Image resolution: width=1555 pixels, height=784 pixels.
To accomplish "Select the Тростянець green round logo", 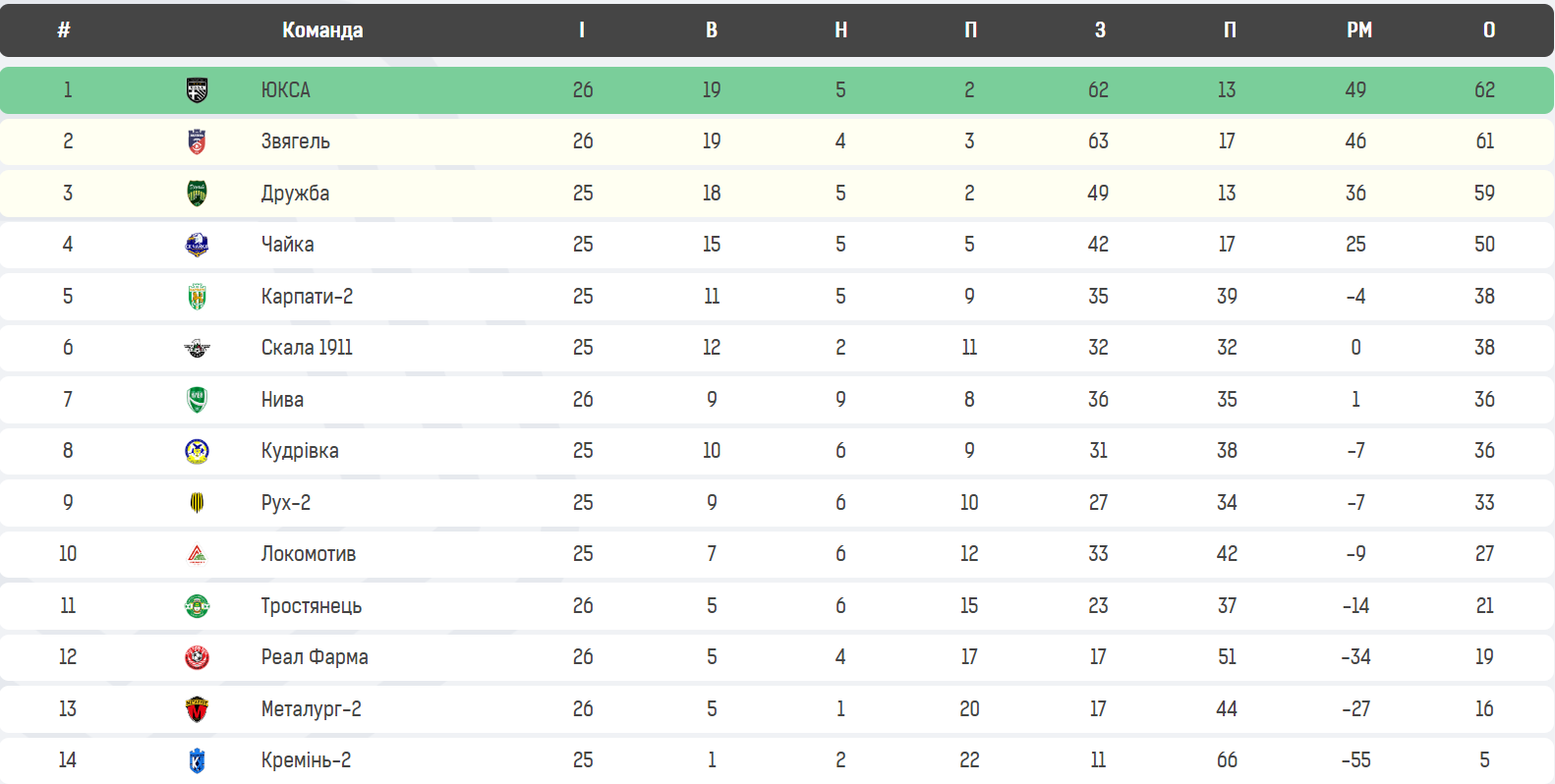I will click(197, 606).
